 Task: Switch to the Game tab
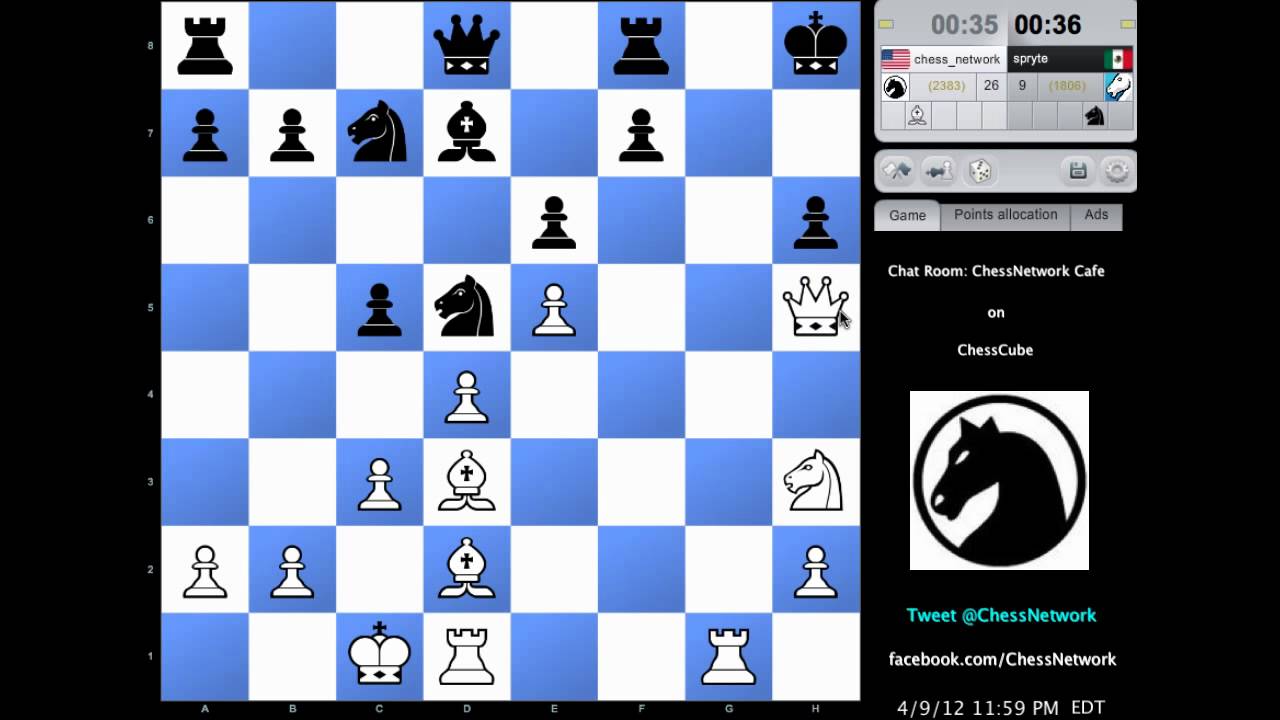pos(907,216)
